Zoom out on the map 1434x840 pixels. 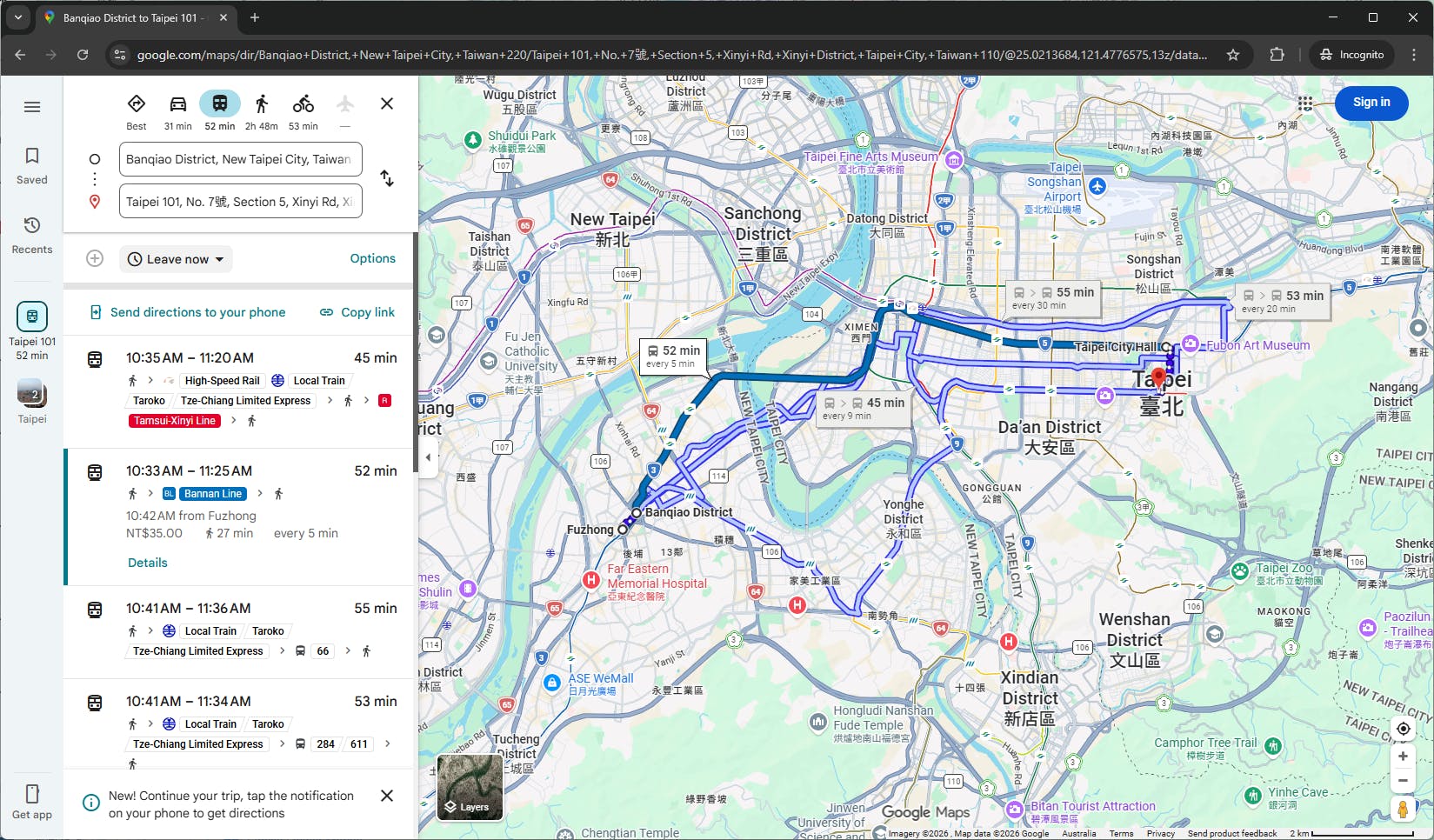click(1403, 780)
